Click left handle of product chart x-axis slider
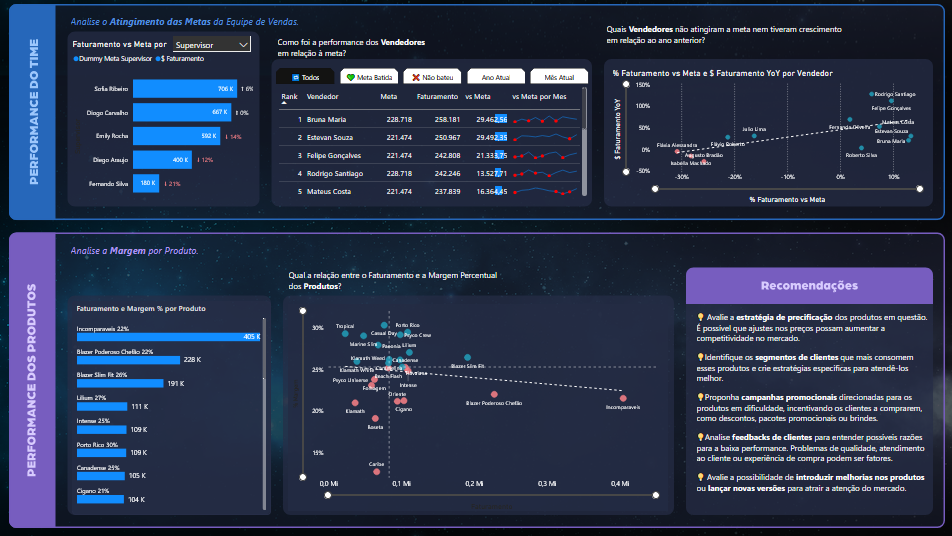The image size is (952, 536). 326,494
